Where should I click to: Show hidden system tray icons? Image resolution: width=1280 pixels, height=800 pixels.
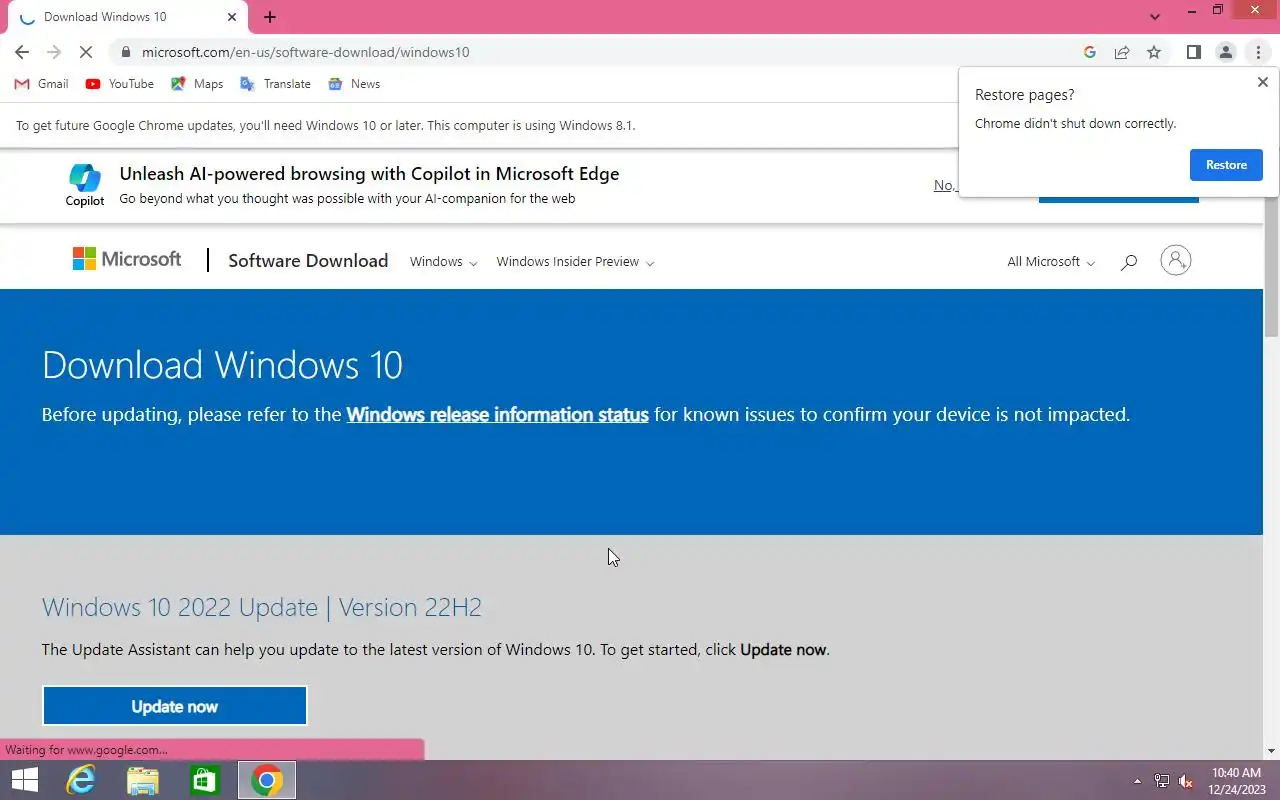point(1137,781)
